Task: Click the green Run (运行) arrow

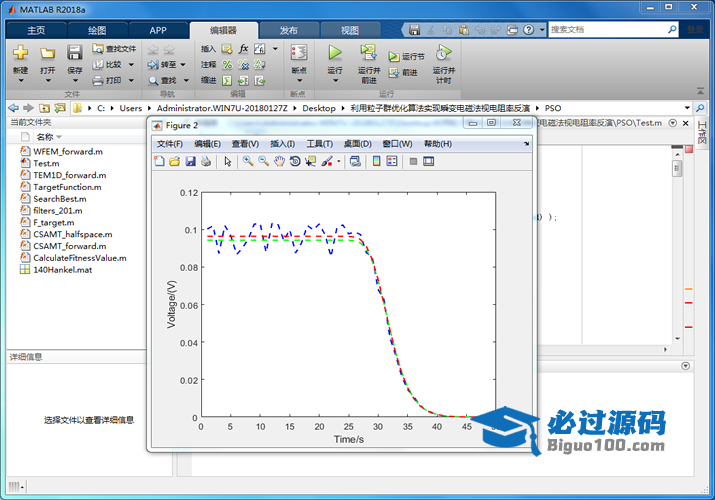Action: point(335,53)
